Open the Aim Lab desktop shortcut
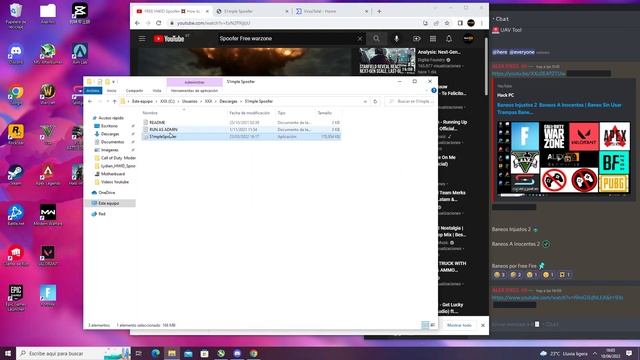Viewport: 640px width, 360px height. (x=80, y=53)
